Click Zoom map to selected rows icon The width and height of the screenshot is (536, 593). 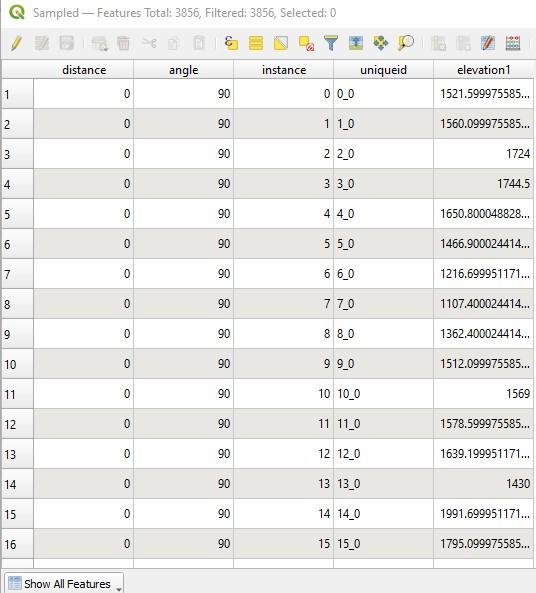pos(406,43)
